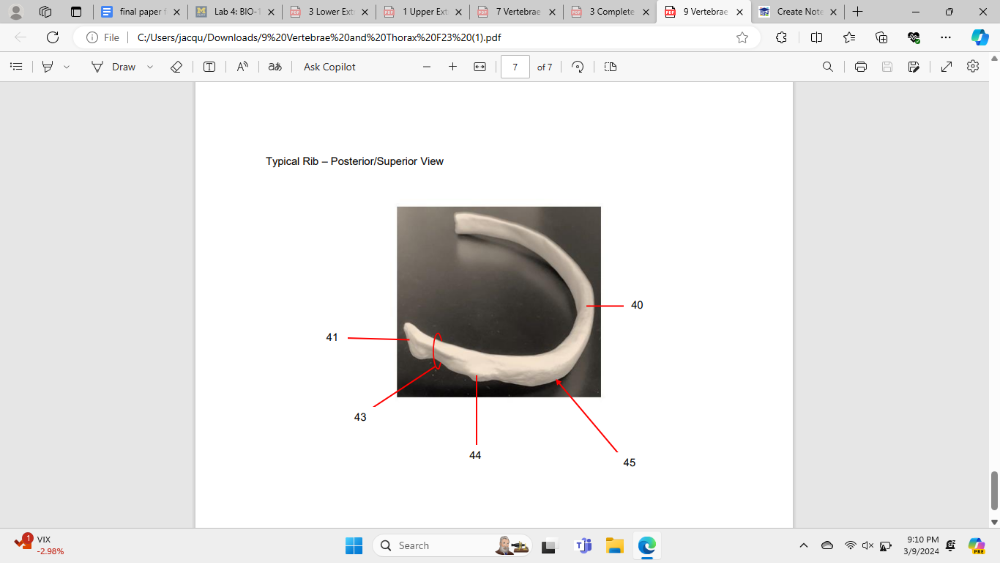This screenshot has height=563, width=1000.
Task: Toggle the Draw tool
Action: (113, 67)
